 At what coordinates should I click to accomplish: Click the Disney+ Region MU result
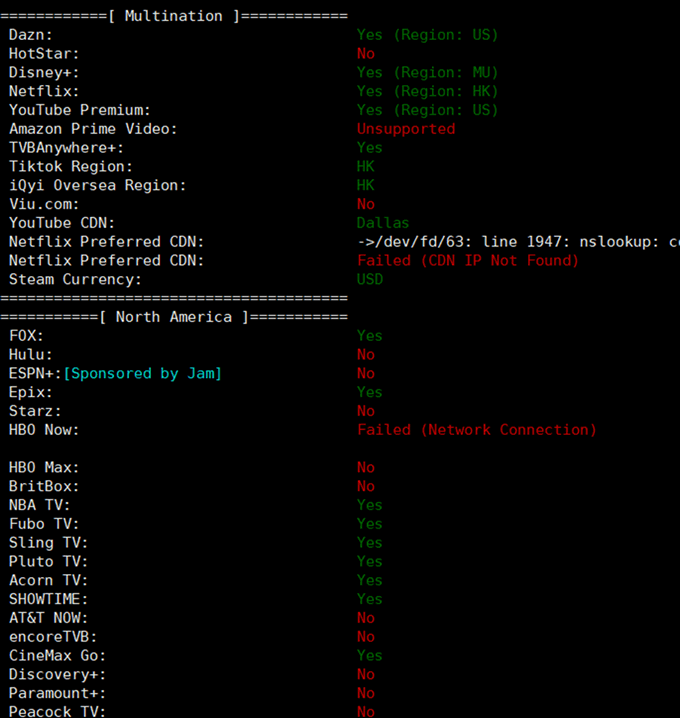pyautogui.click(x=427, y=73)
